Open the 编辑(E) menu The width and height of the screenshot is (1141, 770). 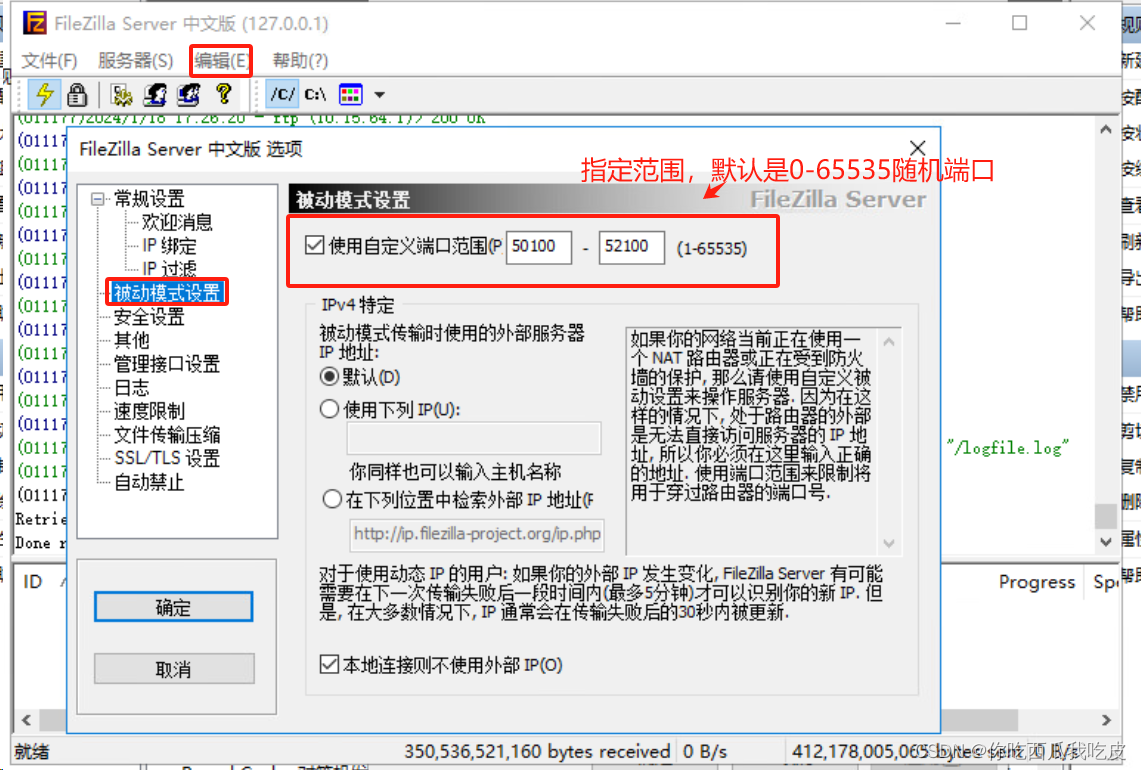pos(221,60)
